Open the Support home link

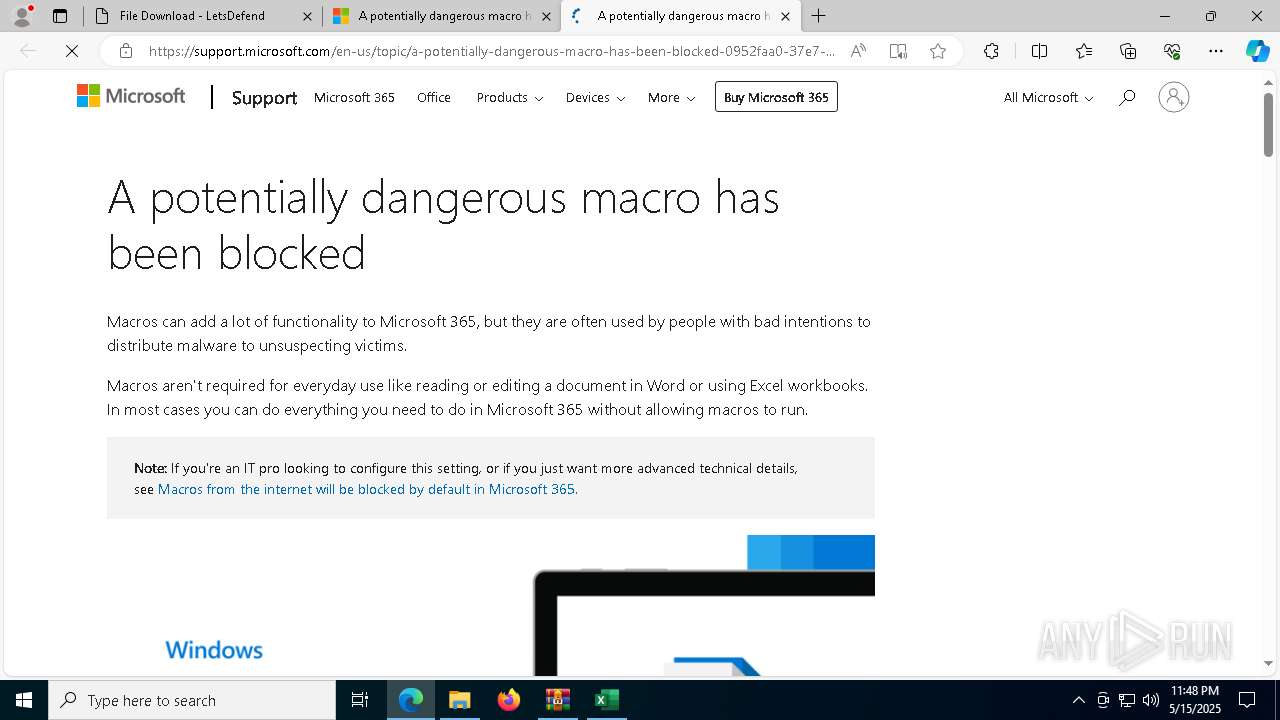[264, 97]
